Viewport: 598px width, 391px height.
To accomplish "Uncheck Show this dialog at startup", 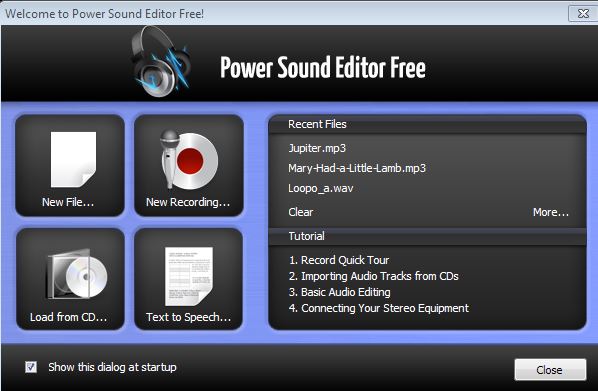I will 31,367.
